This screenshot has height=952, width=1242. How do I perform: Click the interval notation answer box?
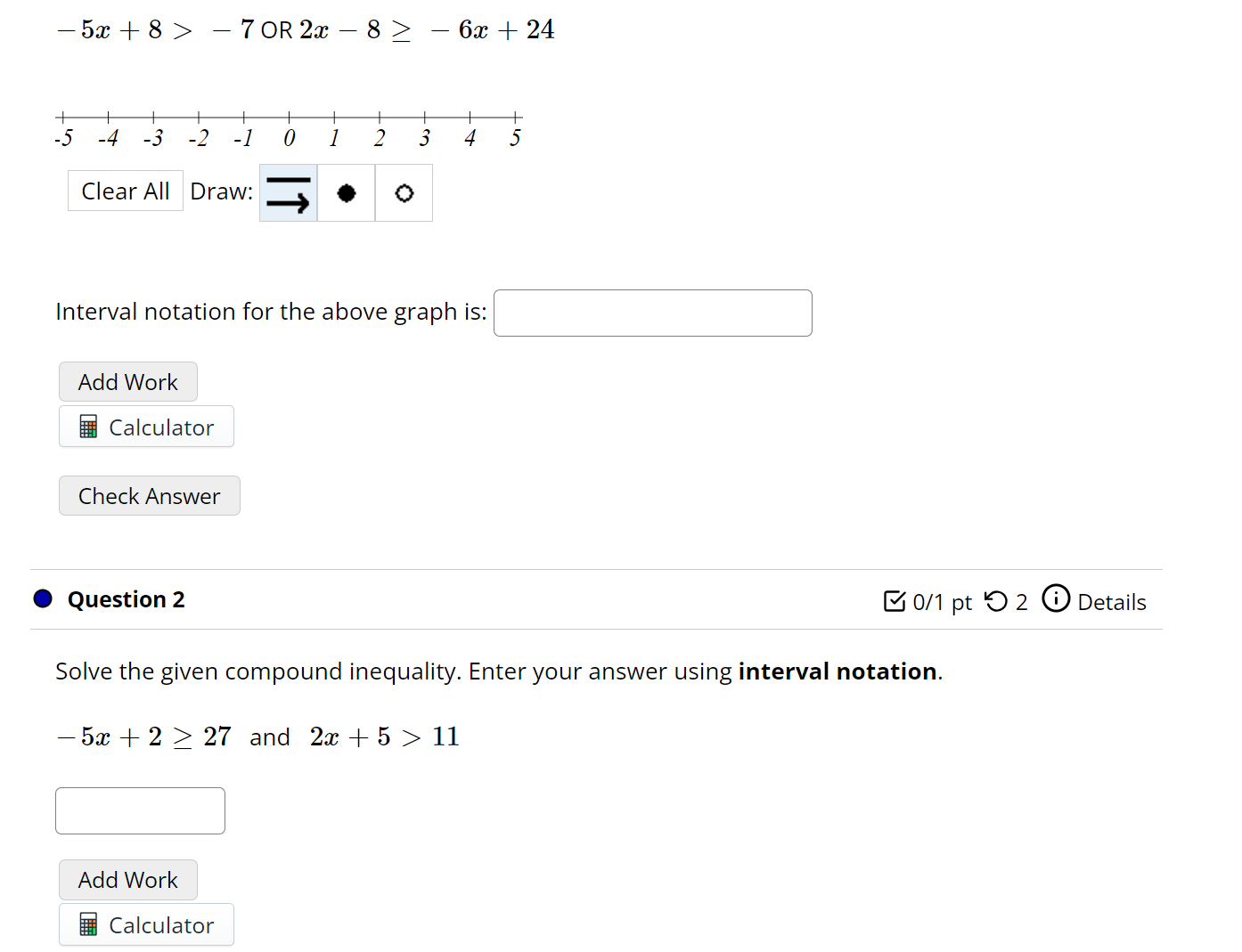click(652, 313)
